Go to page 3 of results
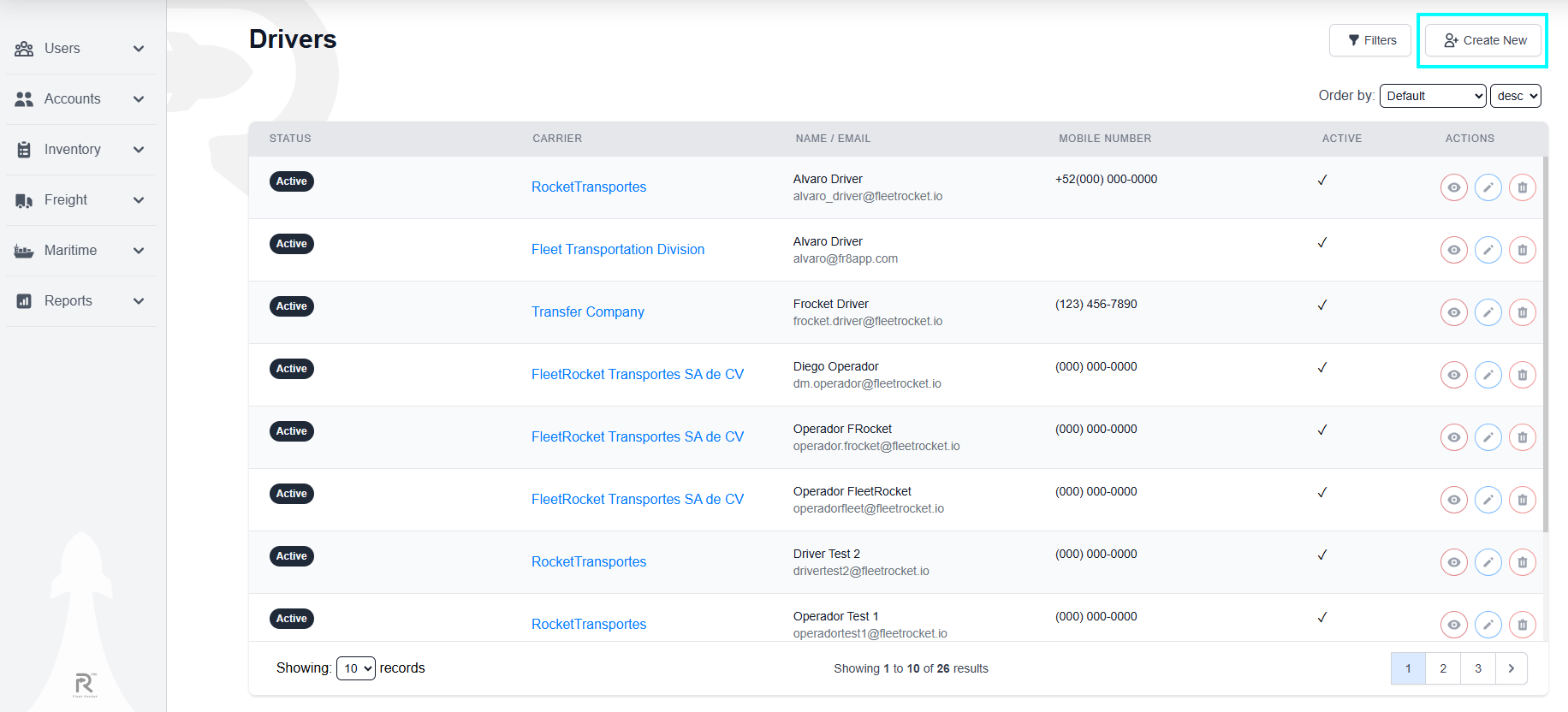The image size is (1568, 712). pos(1478,668)
